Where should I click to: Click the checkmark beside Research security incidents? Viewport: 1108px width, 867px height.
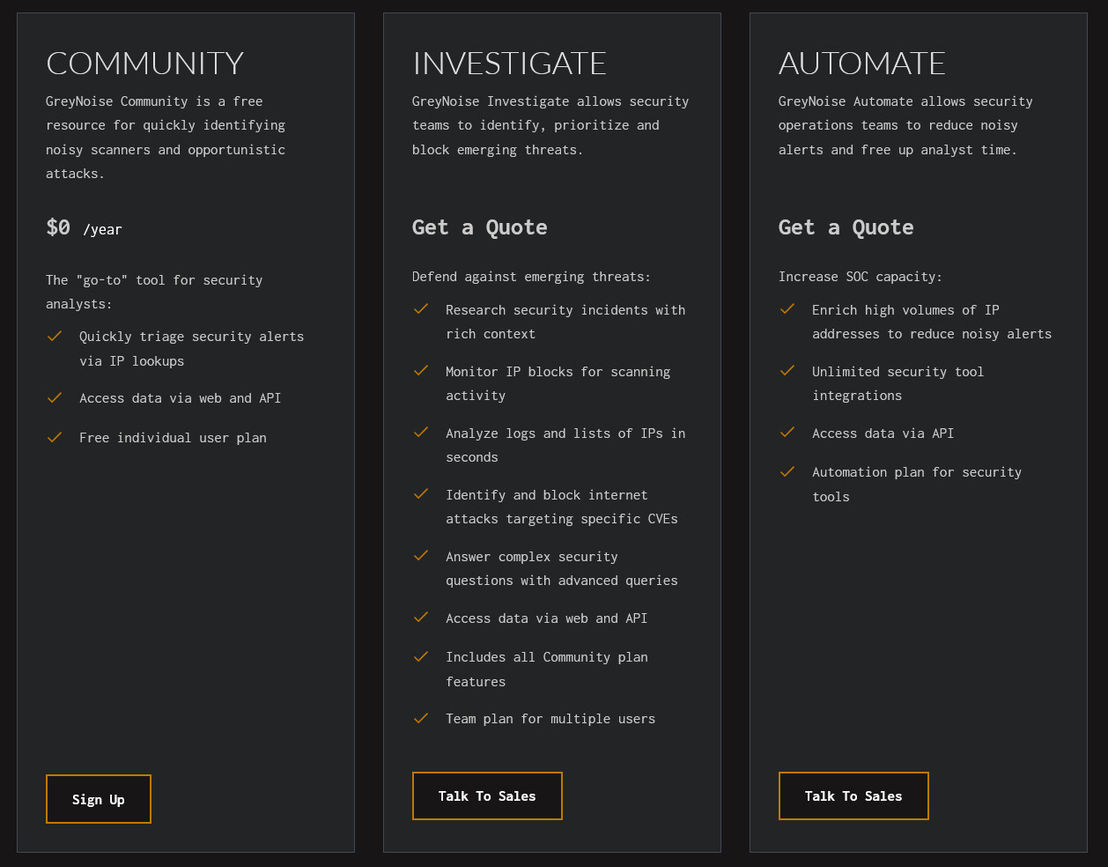coord(421,309)
